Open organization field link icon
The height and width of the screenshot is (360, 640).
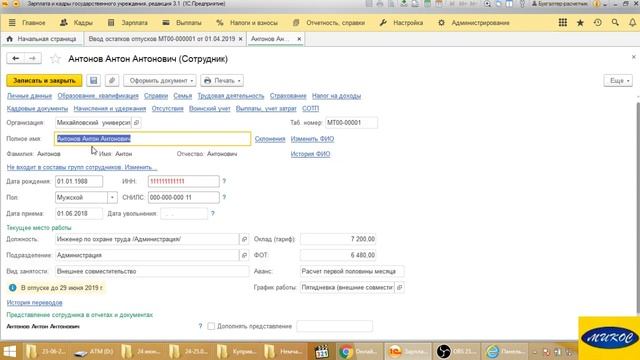(x=136, y=122)
